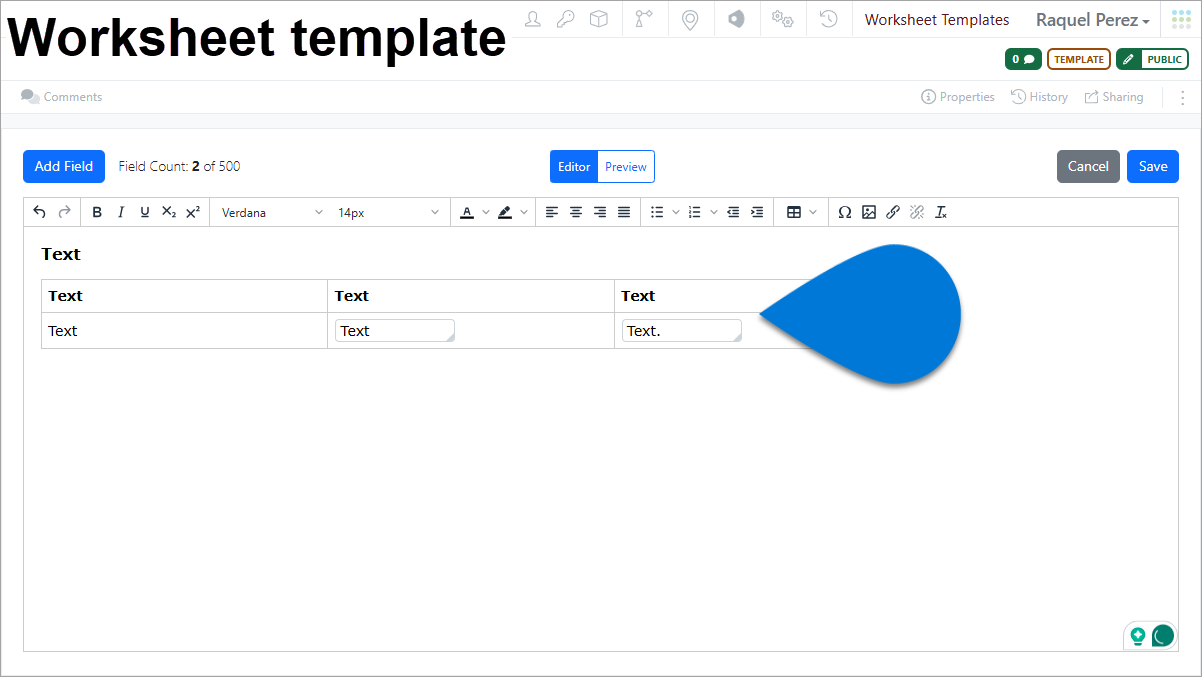Save the worksheet template

1153,166
